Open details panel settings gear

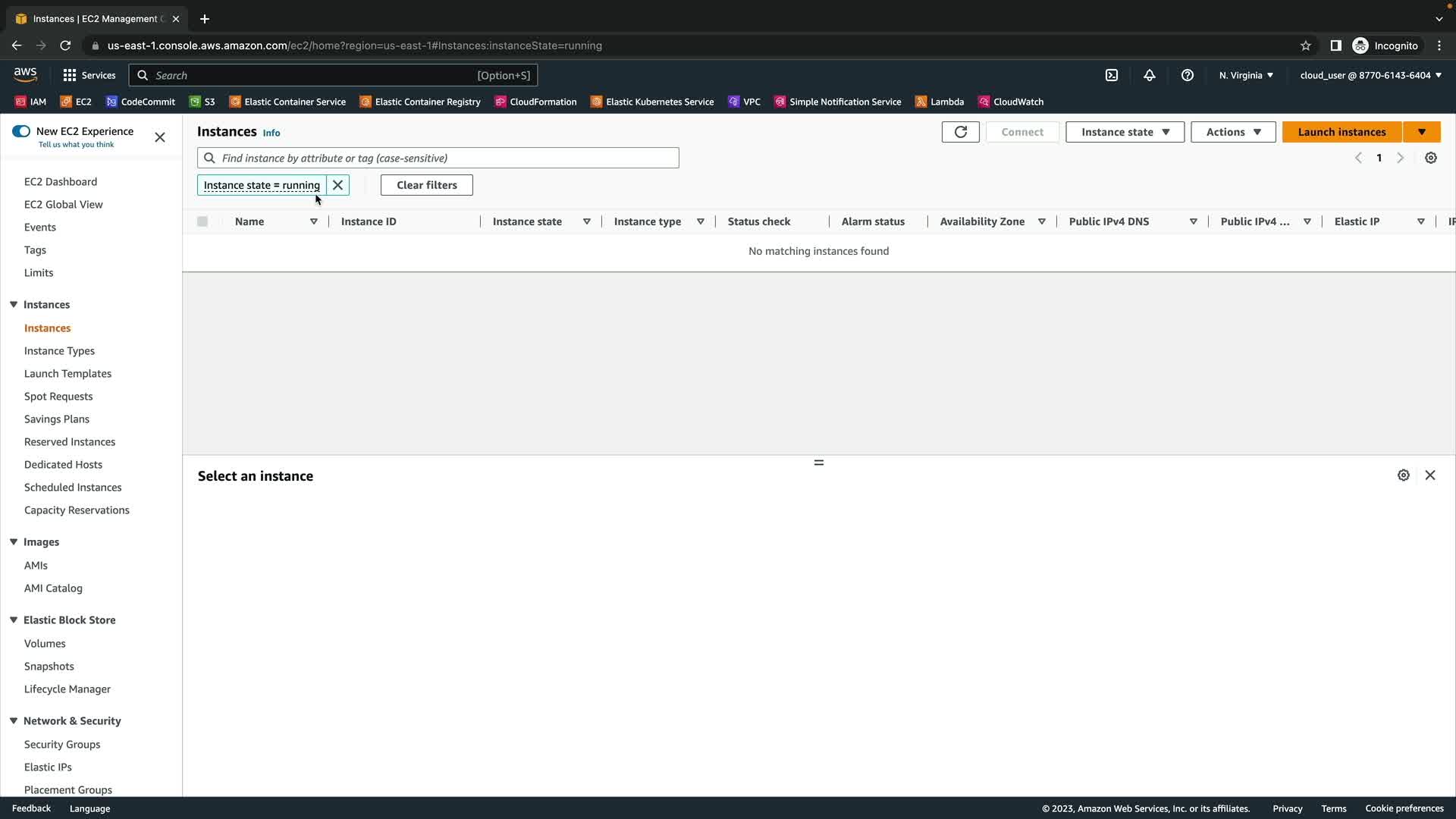pos(1404,475)
